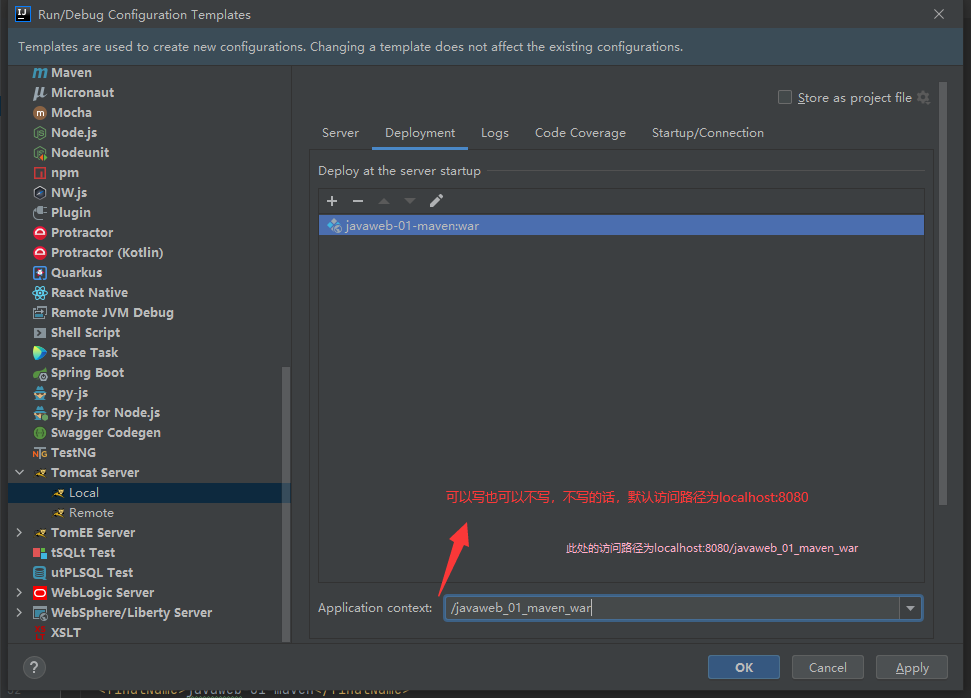The height and width of the screenshot is (698, 971).
Task: Select the Deployment tab
Action: (420, 133)
